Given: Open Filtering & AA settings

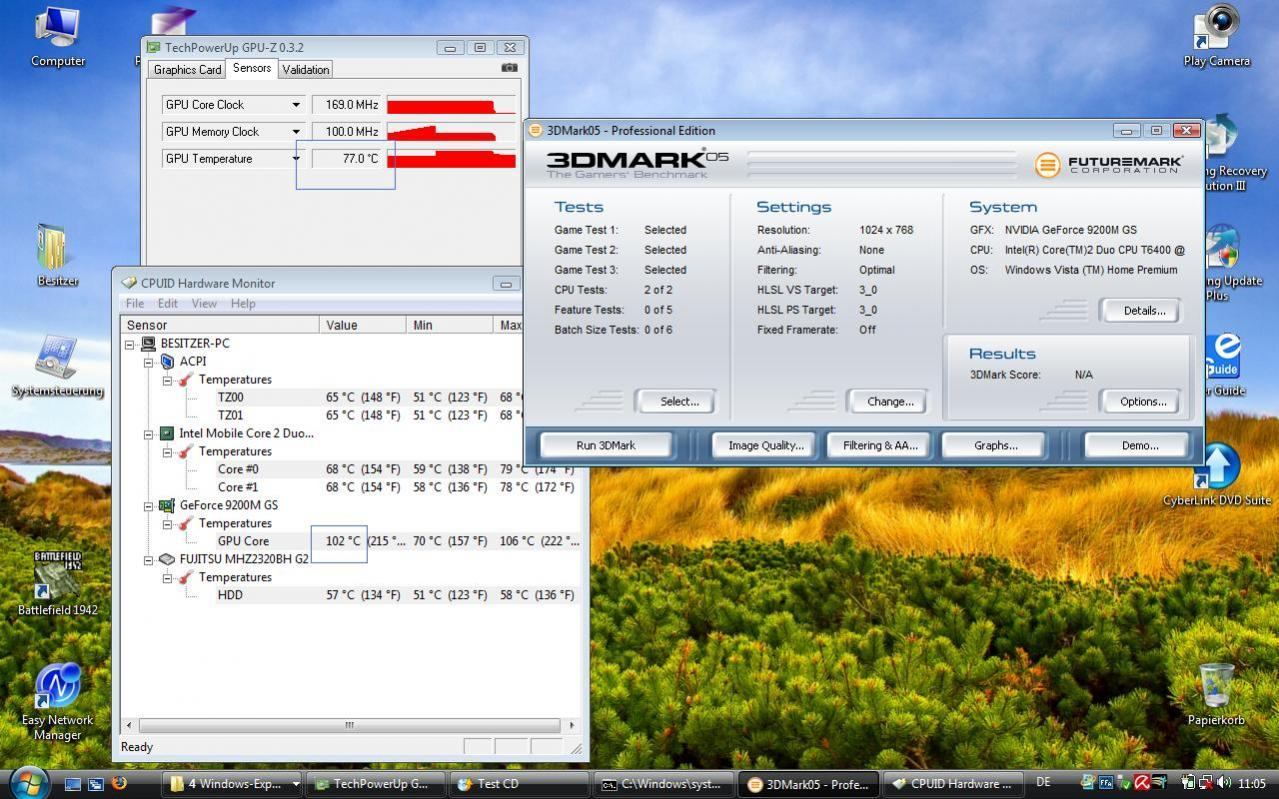Looking at the screenshot, I should tap(880, 445).
